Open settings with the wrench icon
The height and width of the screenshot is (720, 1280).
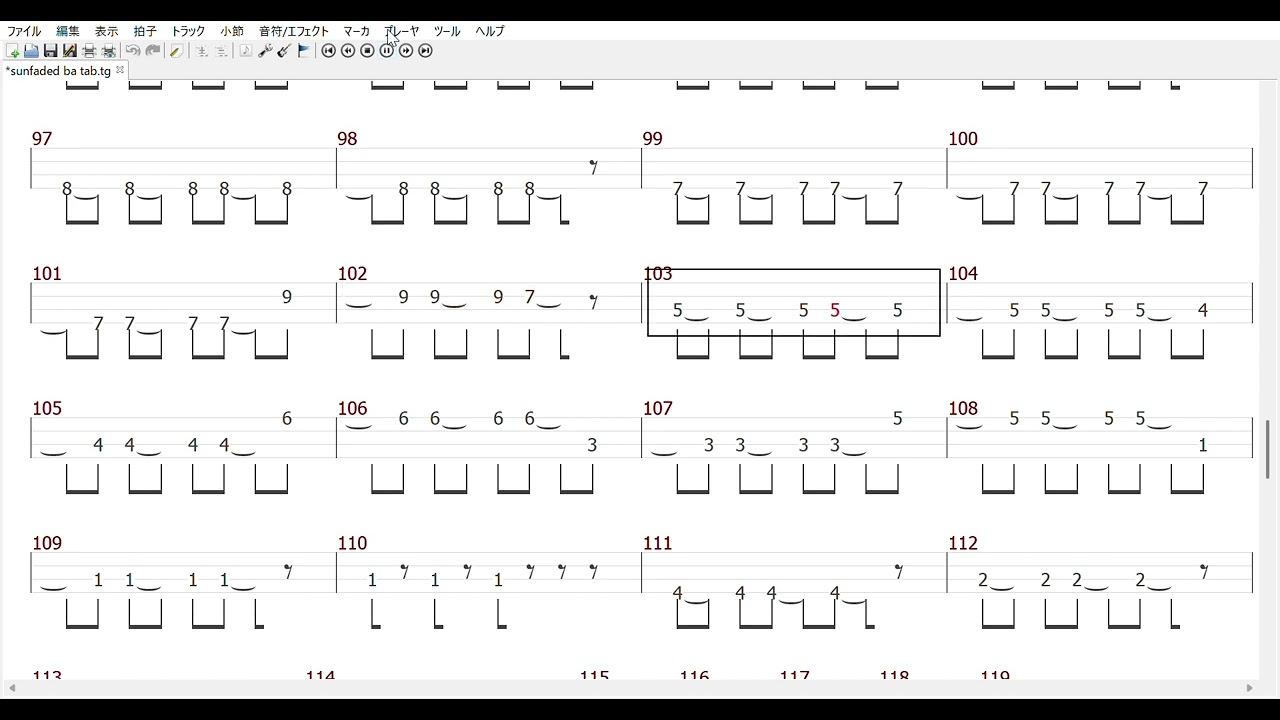(x=265, y=51)
